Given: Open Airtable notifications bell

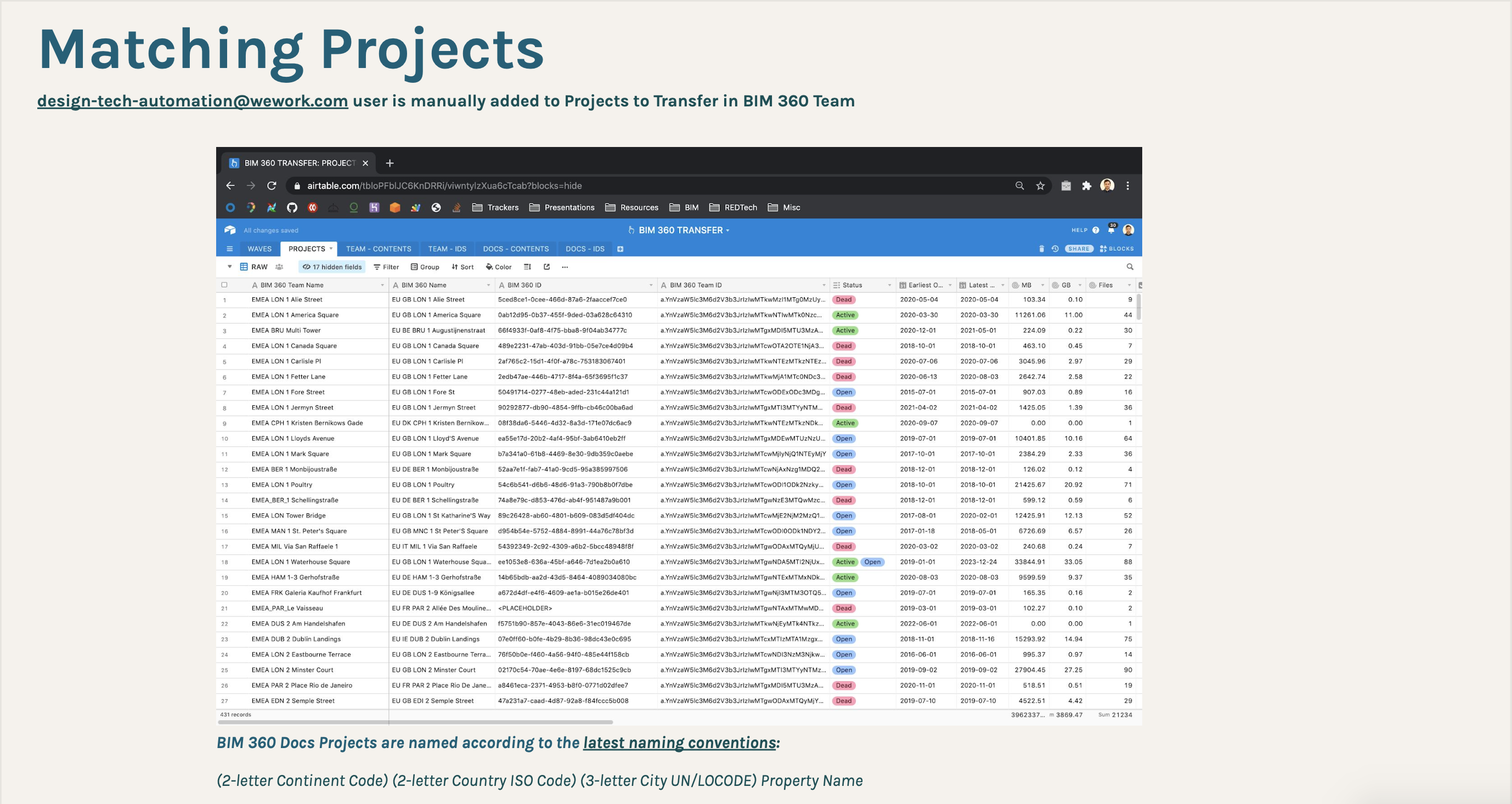Looking at the screenshot, I should pyautogui.click(x=1111, y=229).
